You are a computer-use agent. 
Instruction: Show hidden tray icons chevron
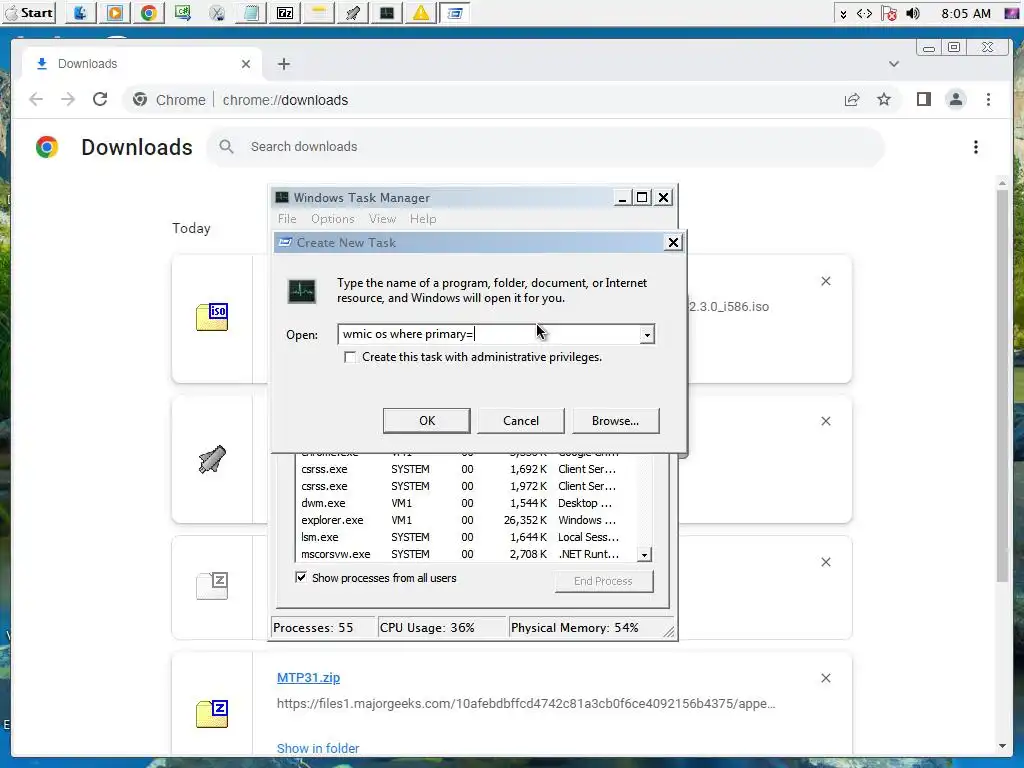843,14
